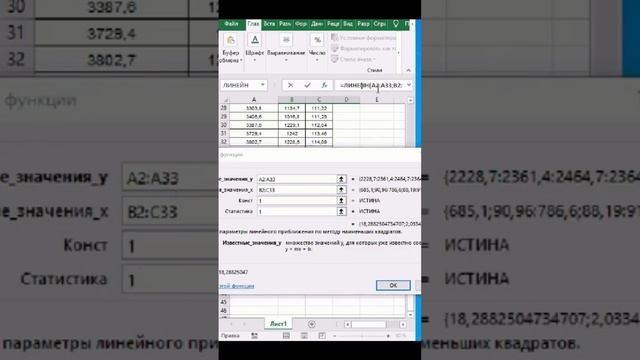Click range selector icon beside Конст
This screenshot has width=640, height=360.
coord(341,200)
